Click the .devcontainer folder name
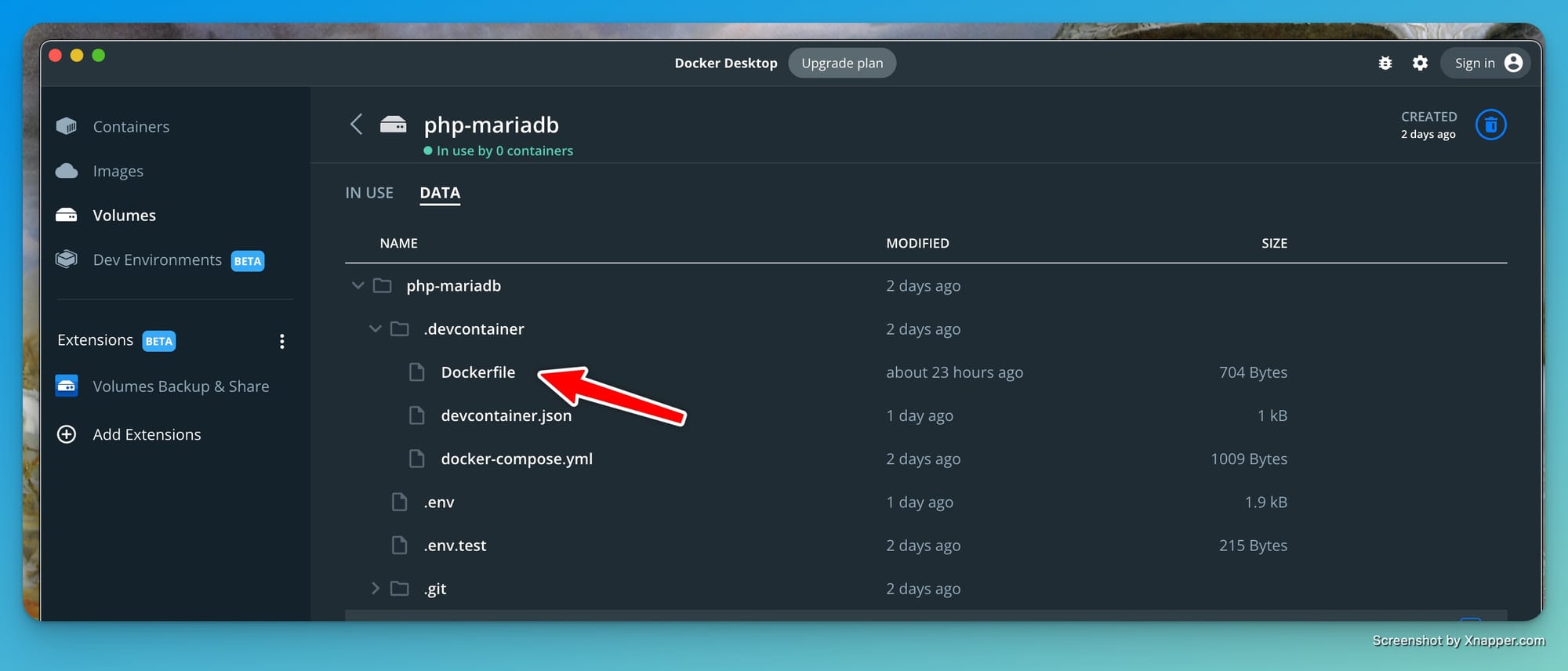Screen dimensions: 1568x671 (474, 329)
